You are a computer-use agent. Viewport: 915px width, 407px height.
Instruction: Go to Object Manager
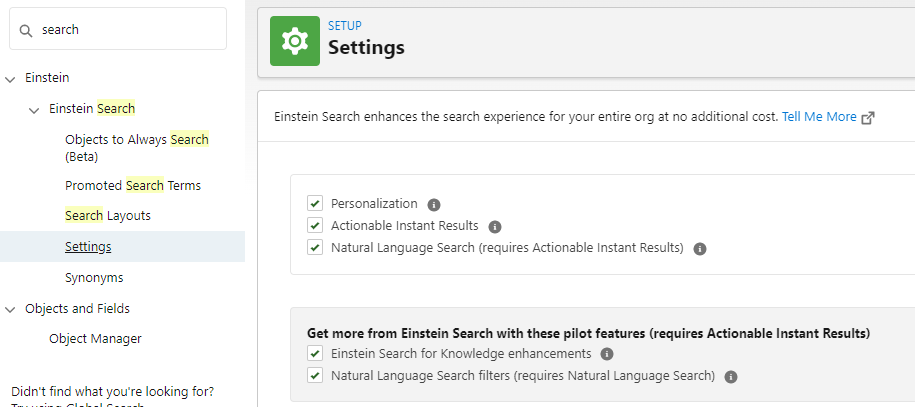(x=95, y=339)
